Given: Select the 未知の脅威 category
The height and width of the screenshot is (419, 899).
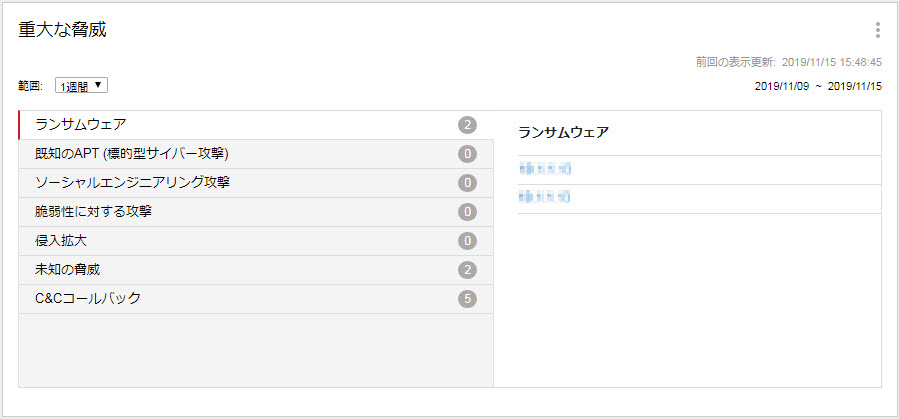Looking at the screenshot, I should (67, 270).
